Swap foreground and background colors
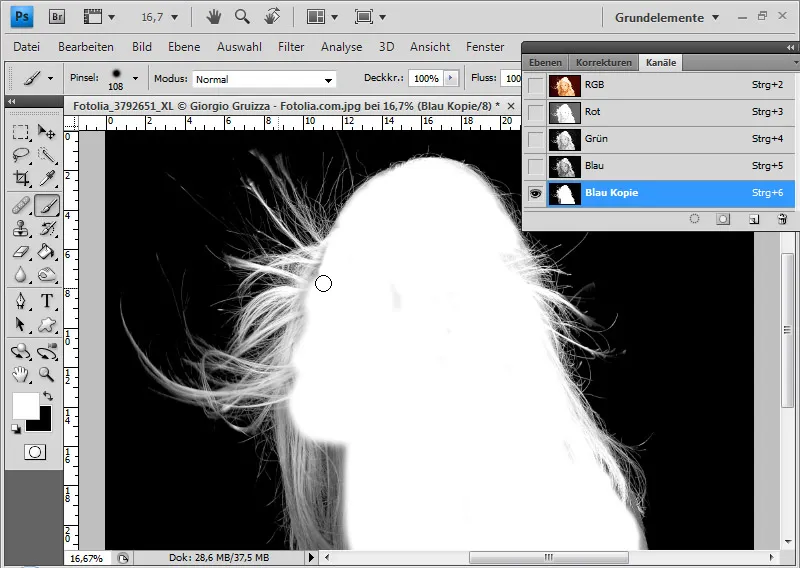Image resolution: width=800 pixels, height=568 pixels. pos(47,396)
